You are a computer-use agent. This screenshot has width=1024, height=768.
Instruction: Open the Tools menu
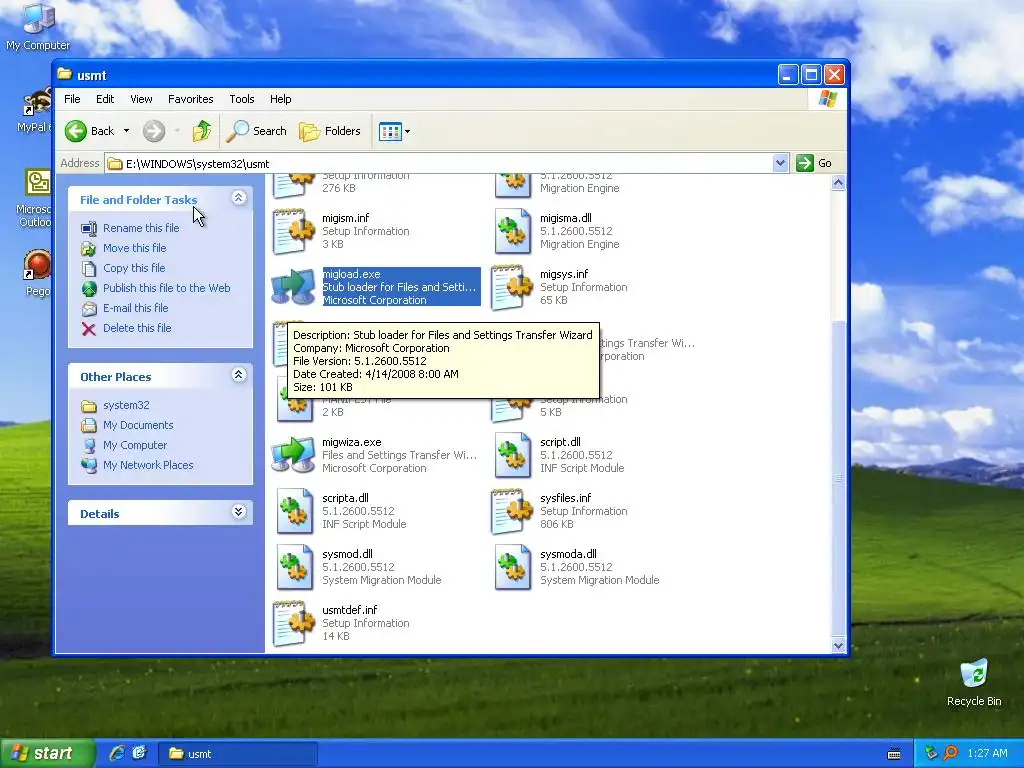(242, 99)
